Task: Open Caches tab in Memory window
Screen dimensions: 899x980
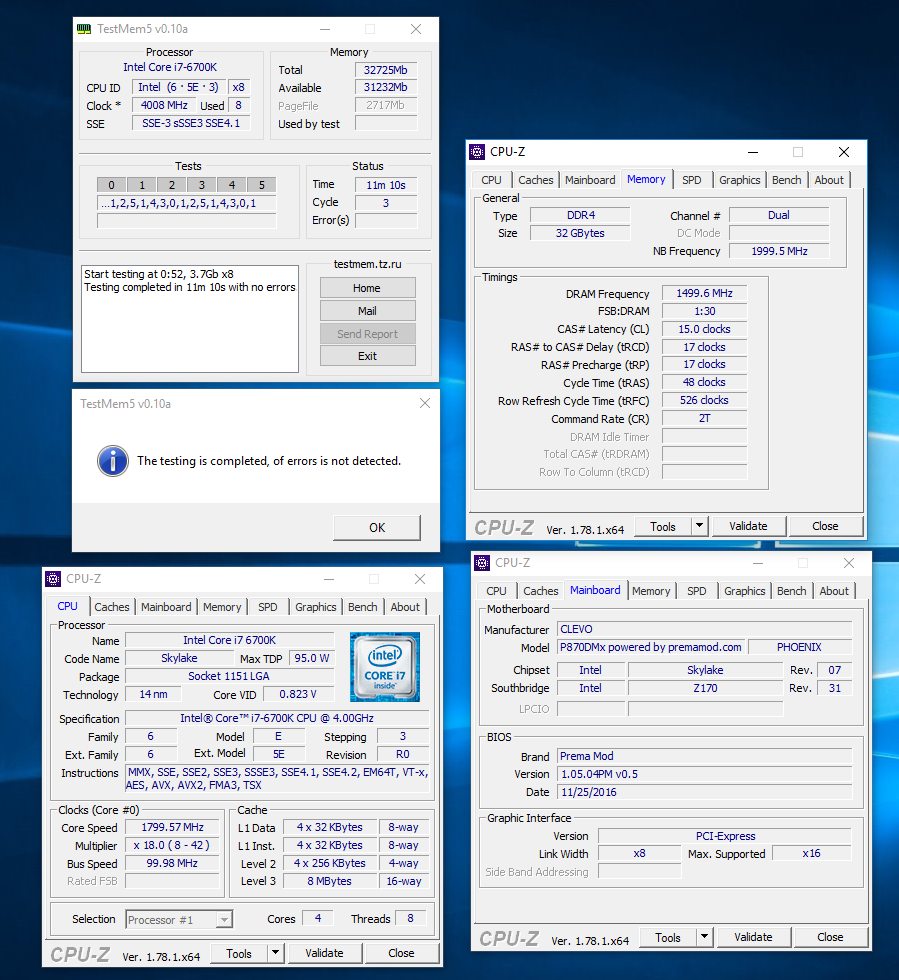Action: (536, 180)
